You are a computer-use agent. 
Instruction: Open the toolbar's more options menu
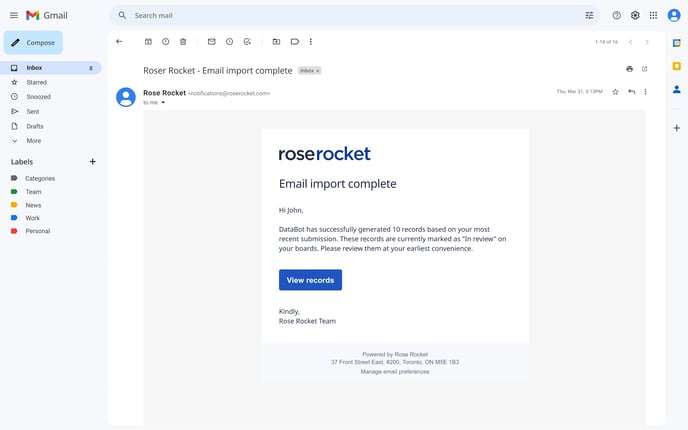[x=311, y=42]
